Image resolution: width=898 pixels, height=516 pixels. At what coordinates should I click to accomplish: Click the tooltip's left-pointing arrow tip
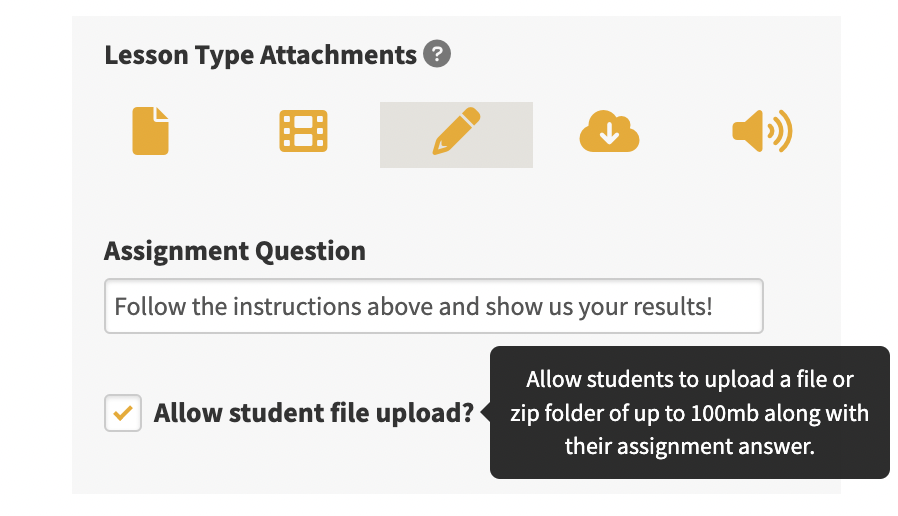pos(484,412)
